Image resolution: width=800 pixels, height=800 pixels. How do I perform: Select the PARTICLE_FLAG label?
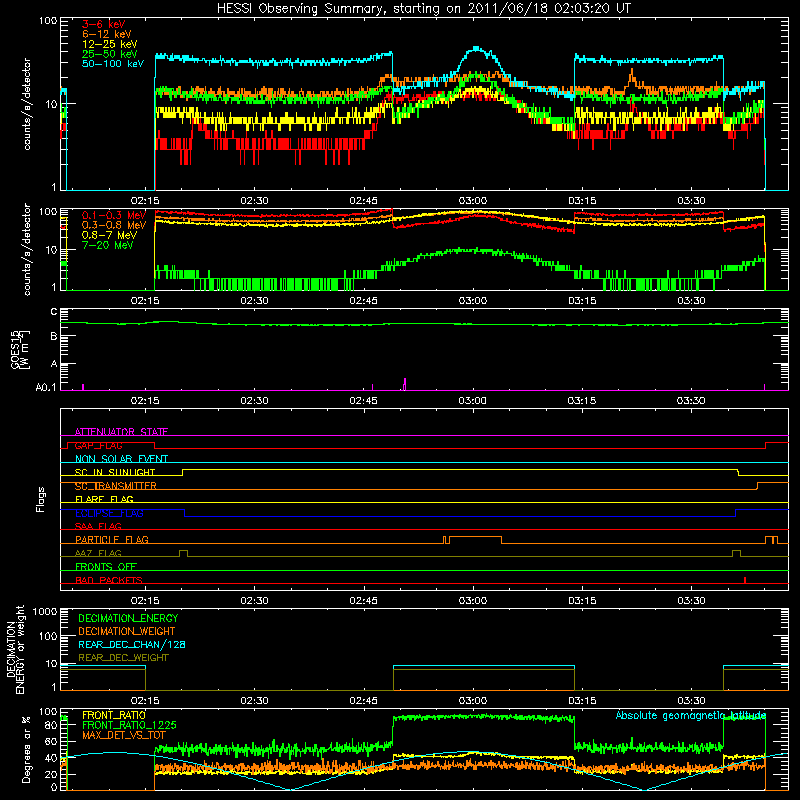112,539
